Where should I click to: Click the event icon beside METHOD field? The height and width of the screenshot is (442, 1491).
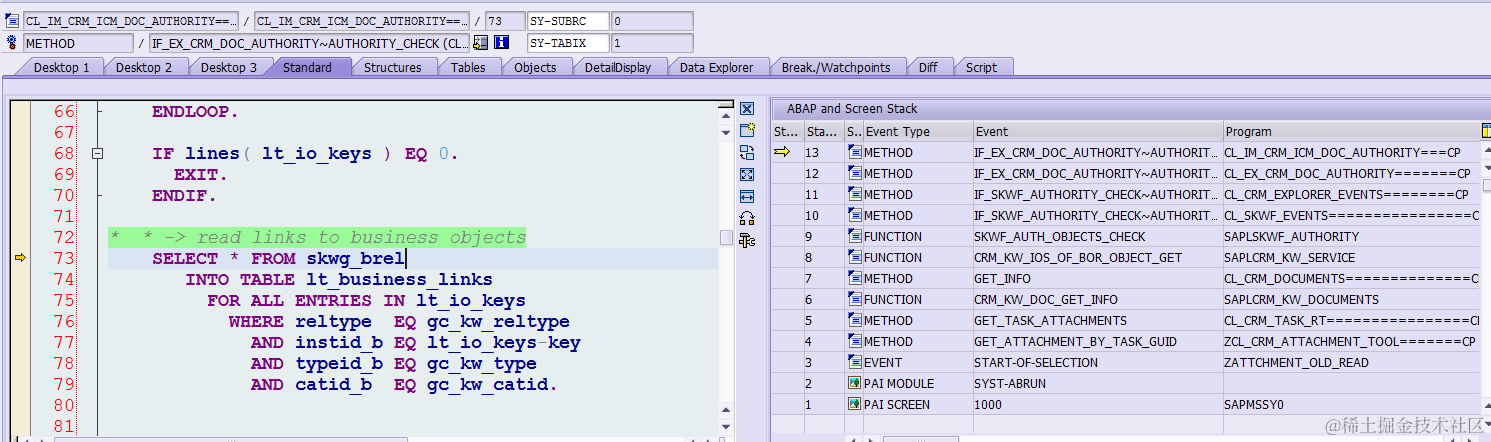pyautogui.click(x=12, y=43)
